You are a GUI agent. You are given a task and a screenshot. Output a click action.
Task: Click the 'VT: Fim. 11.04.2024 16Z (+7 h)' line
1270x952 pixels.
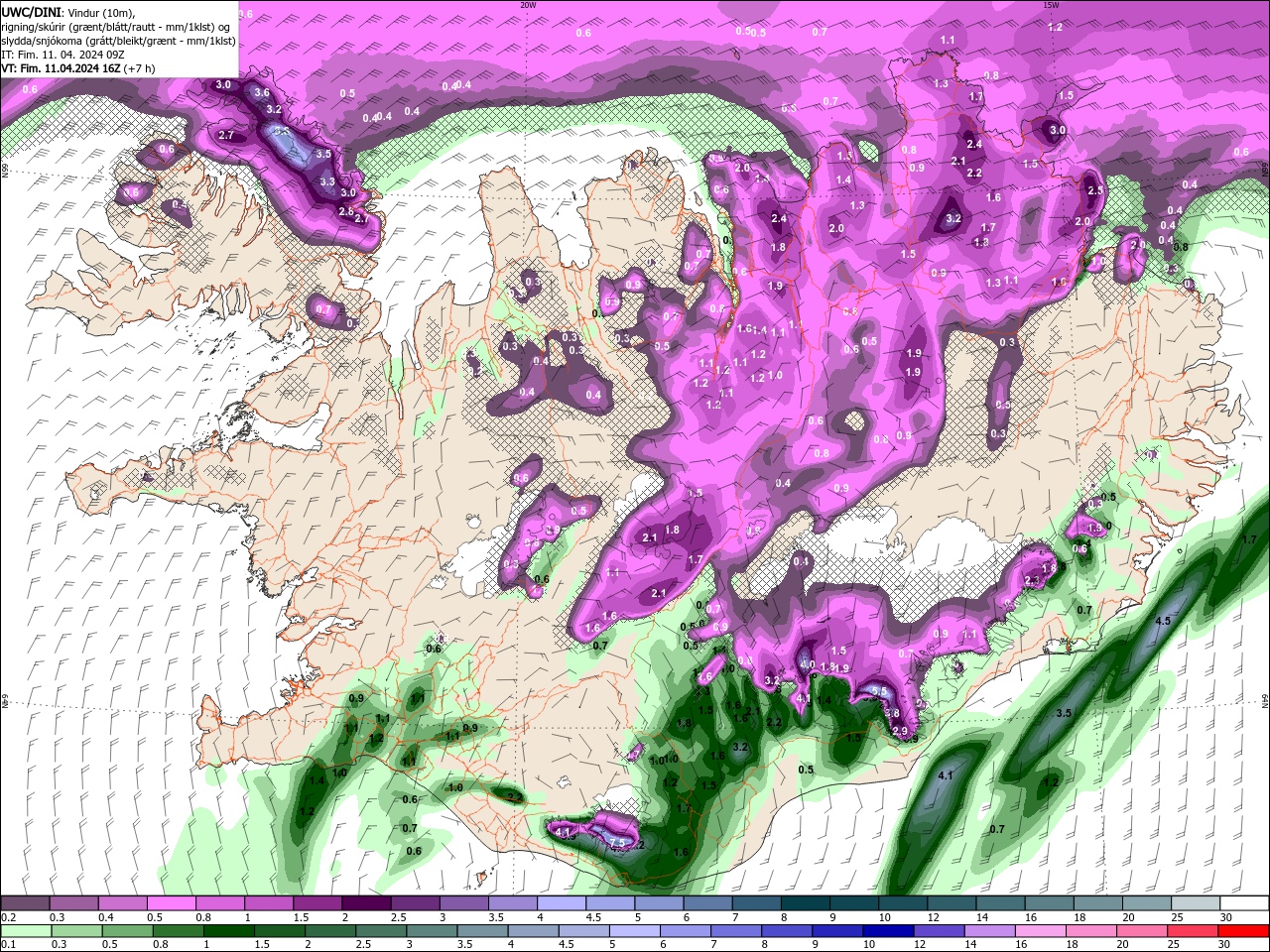tap(78, 68)
